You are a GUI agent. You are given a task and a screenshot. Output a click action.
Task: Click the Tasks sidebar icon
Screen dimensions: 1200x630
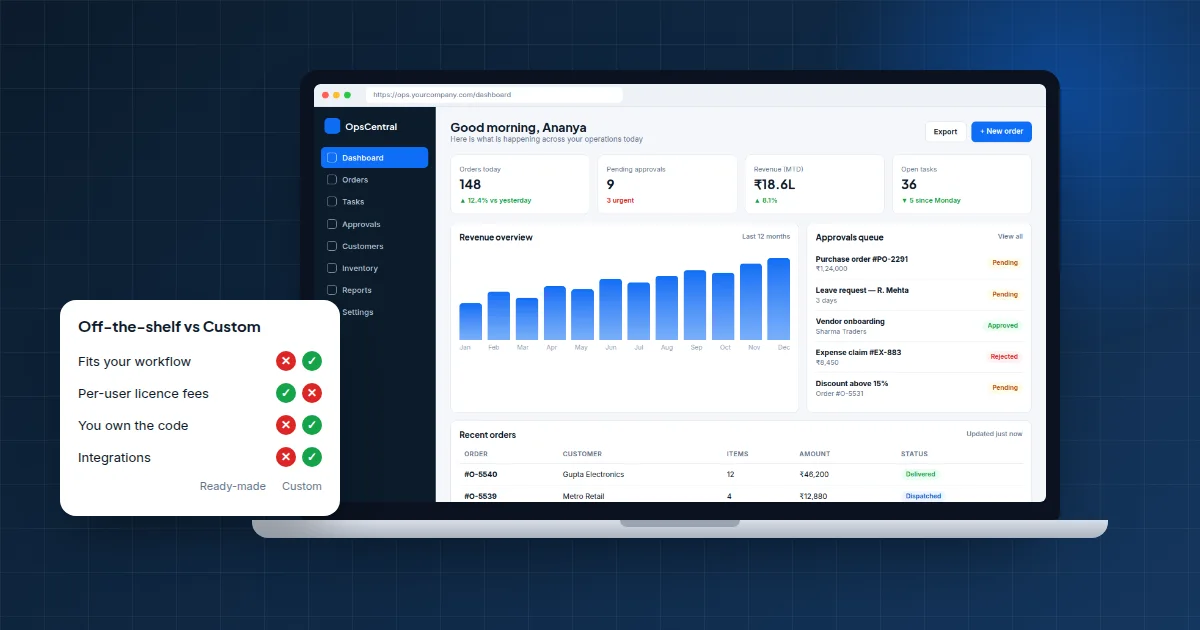(x=332, y=202)
